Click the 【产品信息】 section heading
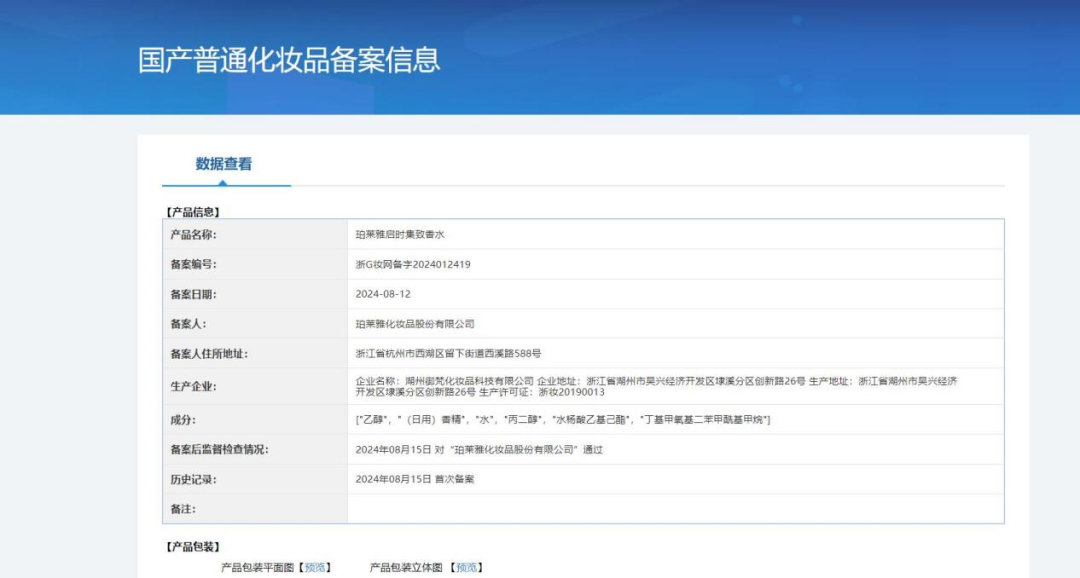The width and height of the screenshot is (1080, 578). (x=192, y=212)
